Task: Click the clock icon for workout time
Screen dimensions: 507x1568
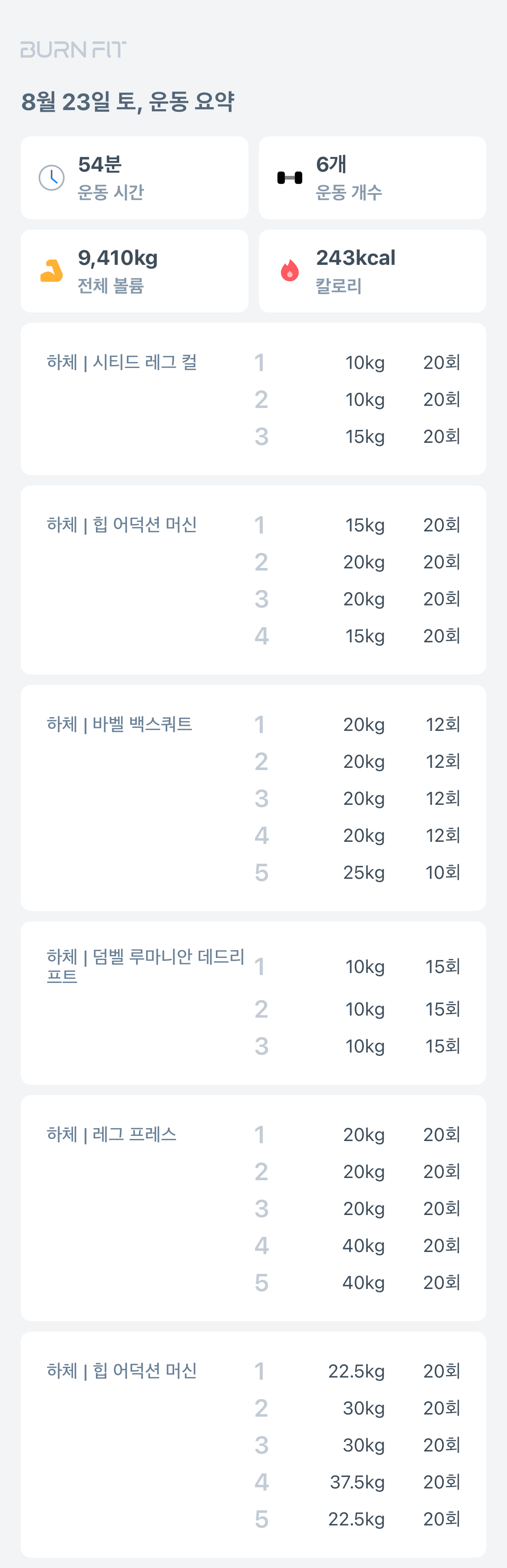Action: click(x=52, y=178)
